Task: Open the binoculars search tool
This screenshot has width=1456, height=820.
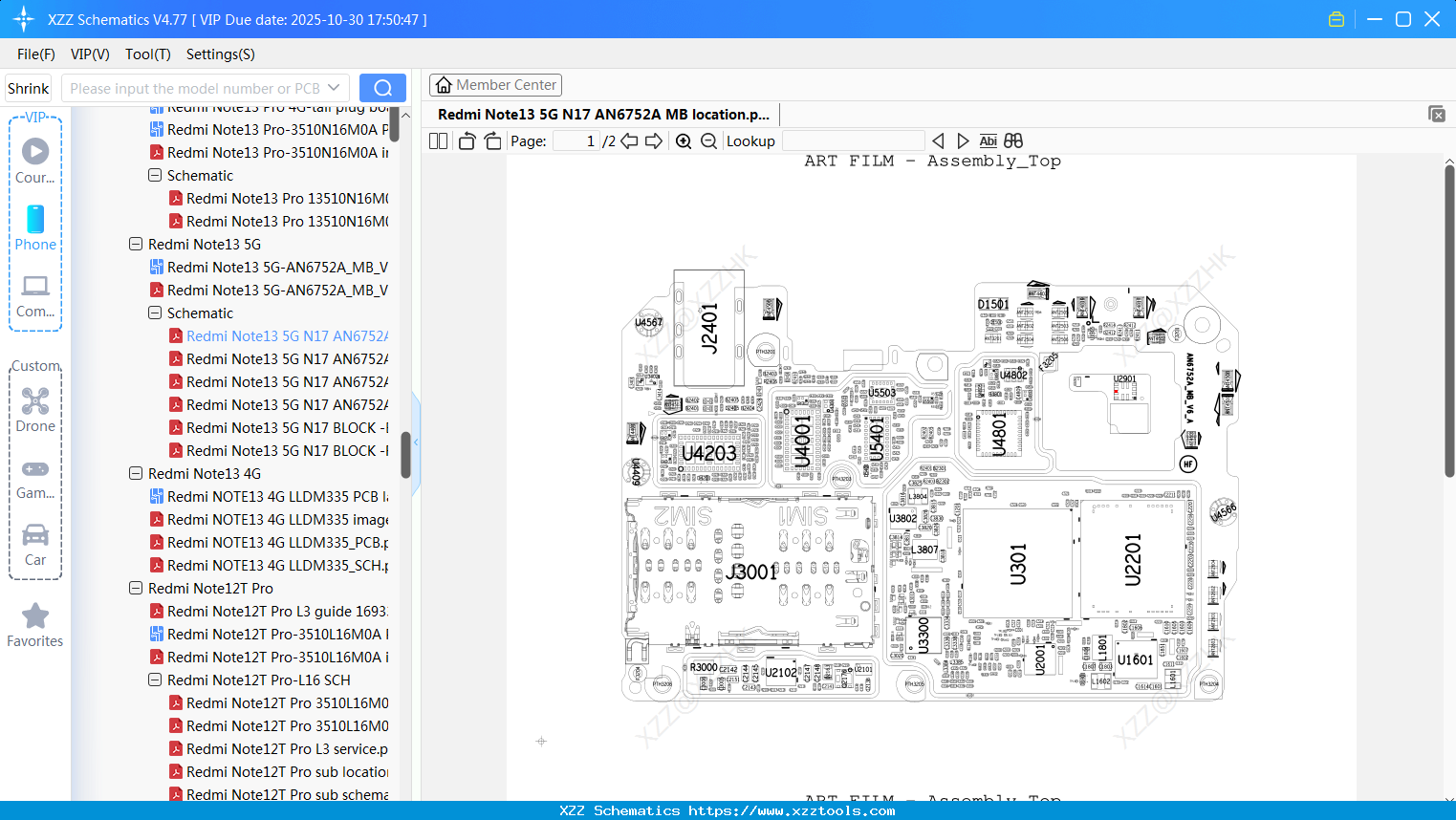Action: pos(1012,140)
